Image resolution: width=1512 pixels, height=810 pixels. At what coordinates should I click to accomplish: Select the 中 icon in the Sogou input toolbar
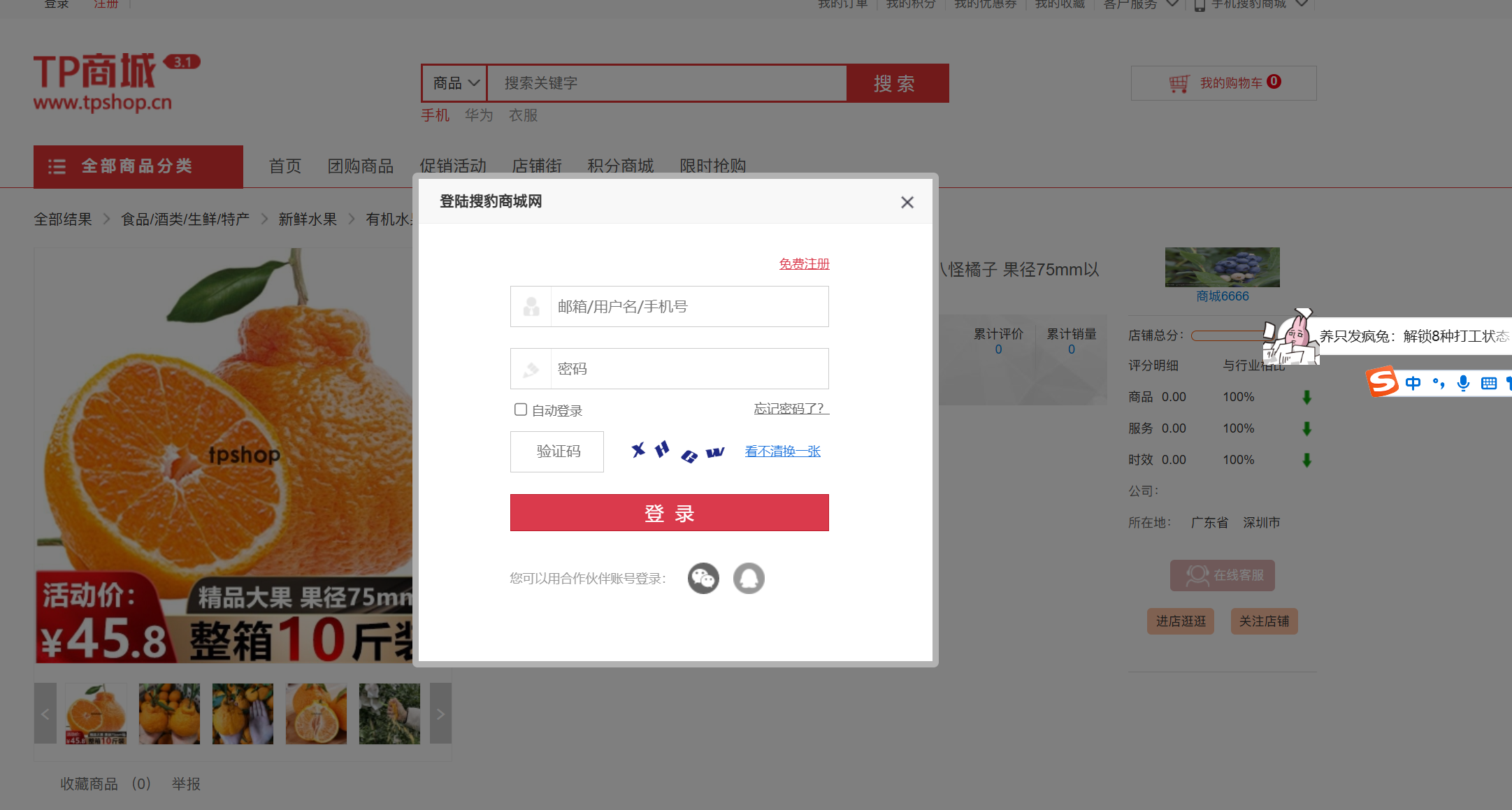(x=1413, y=383)
